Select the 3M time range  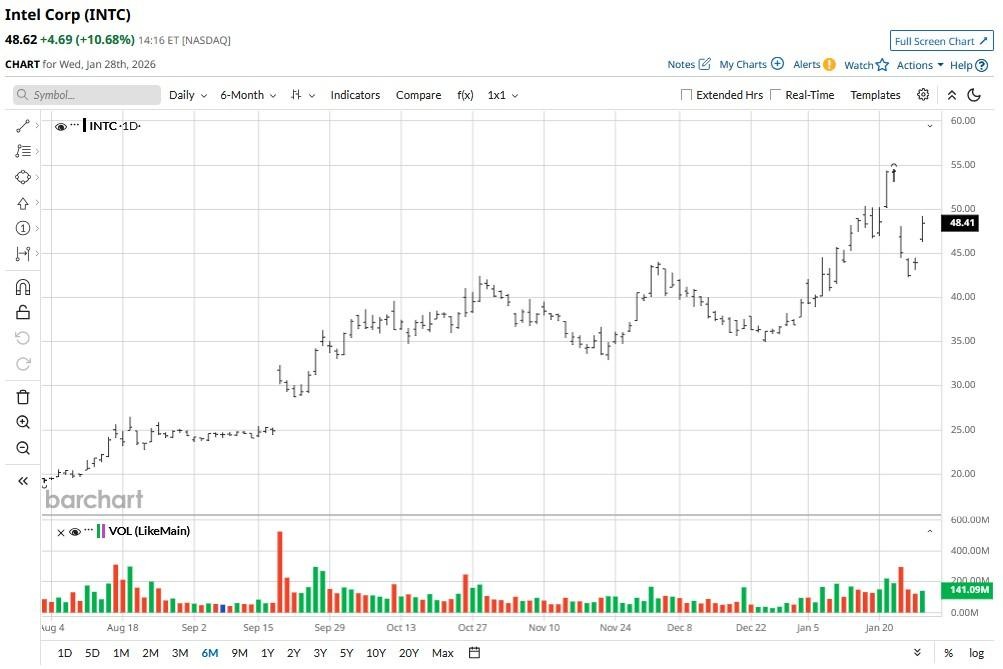(180, 653)
